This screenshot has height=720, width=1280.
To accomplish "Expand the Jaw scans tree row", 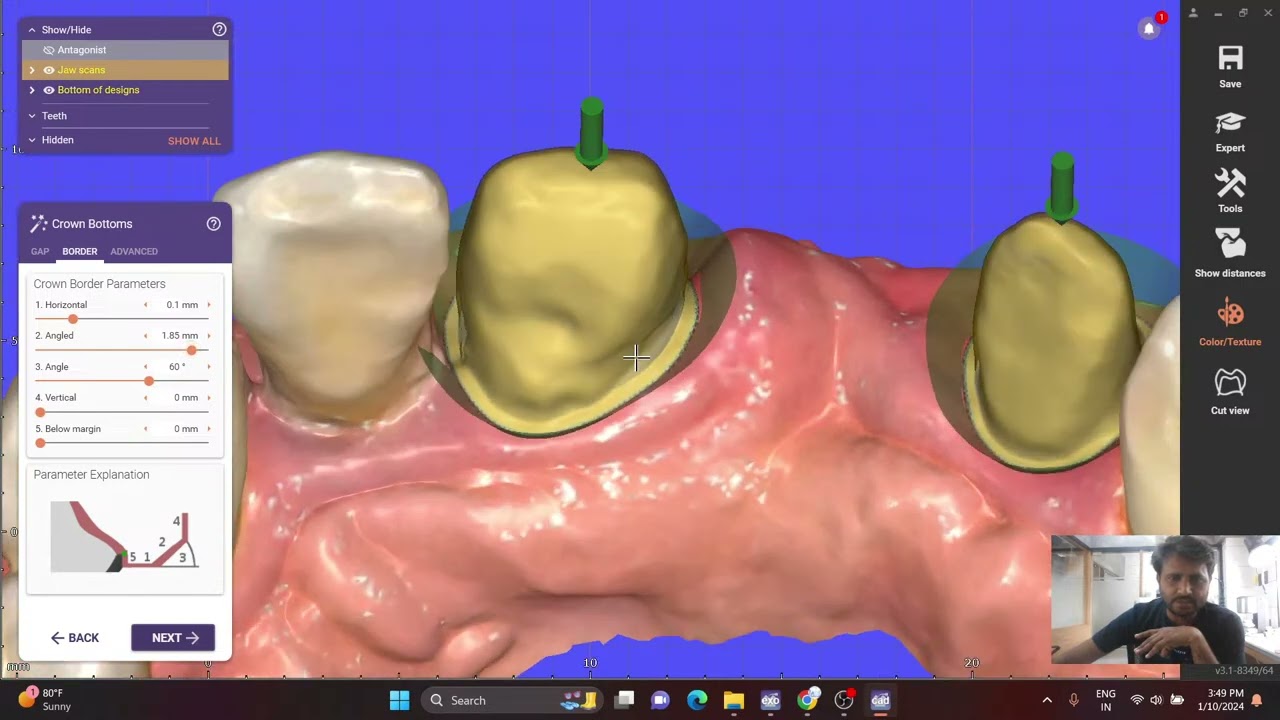I will click(32, 70).
